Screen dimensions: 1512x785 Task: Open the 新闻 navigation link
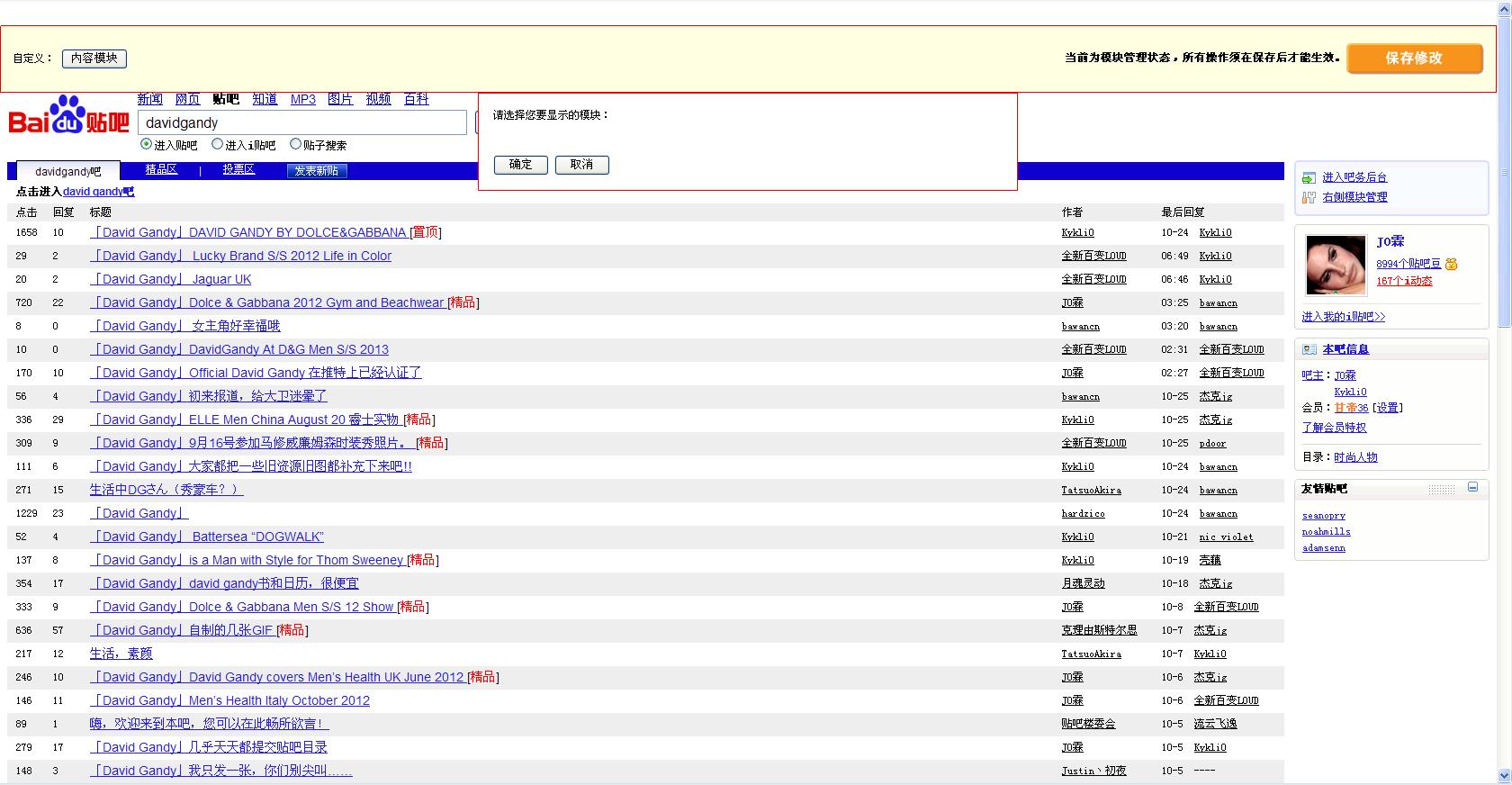tap(150, 99)
